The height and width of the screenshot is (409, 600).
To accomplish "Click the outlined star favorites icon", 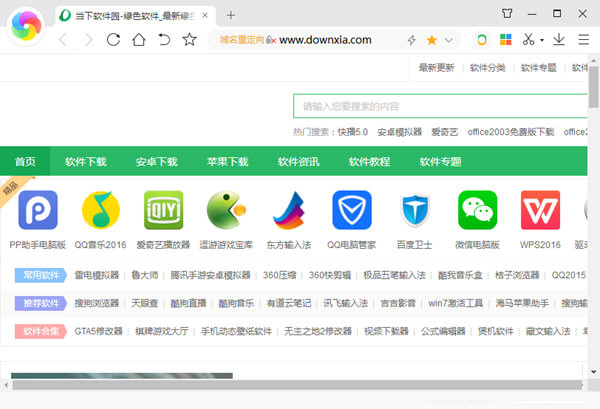I will tap(189, 39).
